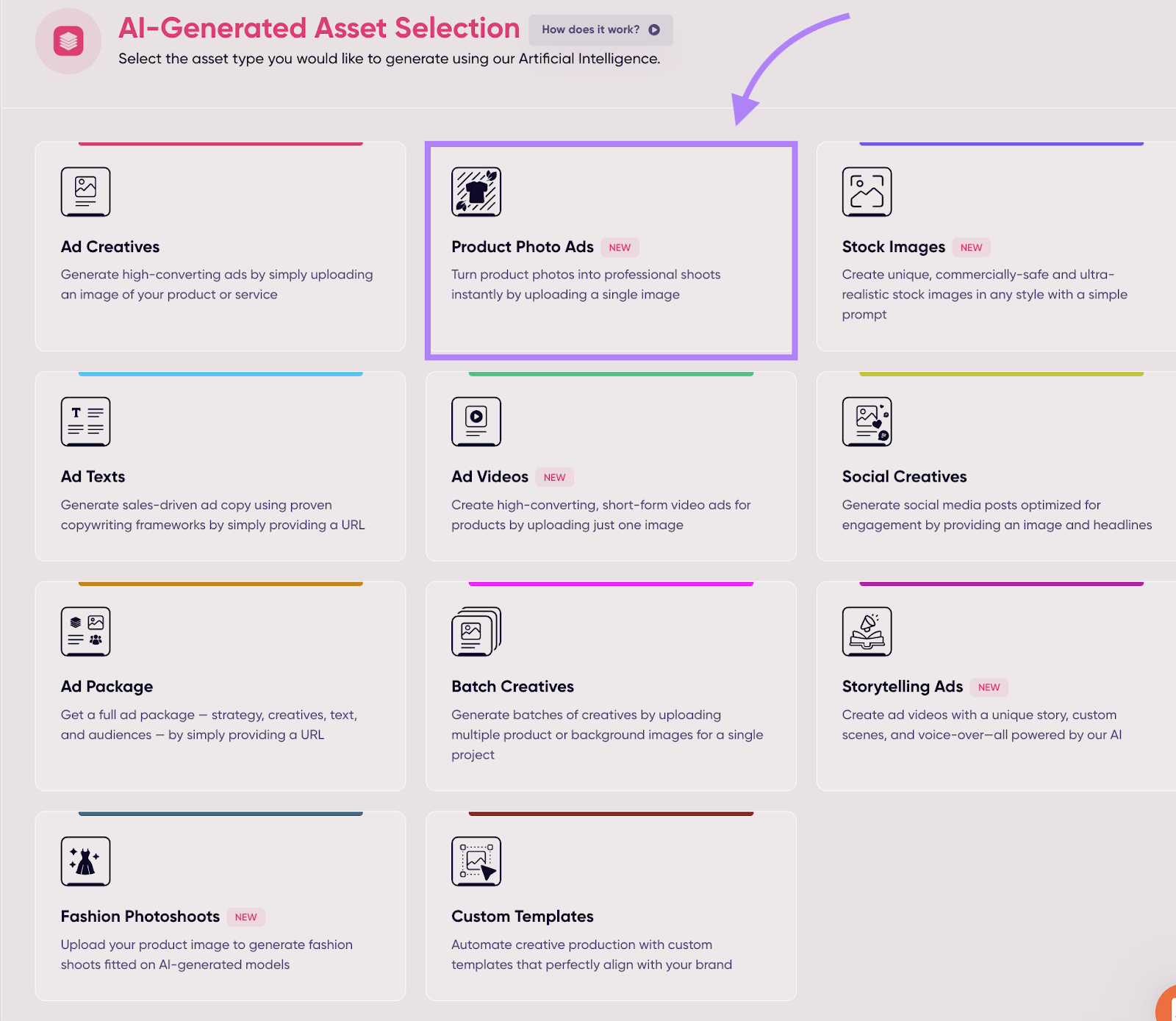Click the Ad Creatives image icon
The width and height of the screenshot is (1176, 1021).
pyautogui.click(x=85, y=192)
